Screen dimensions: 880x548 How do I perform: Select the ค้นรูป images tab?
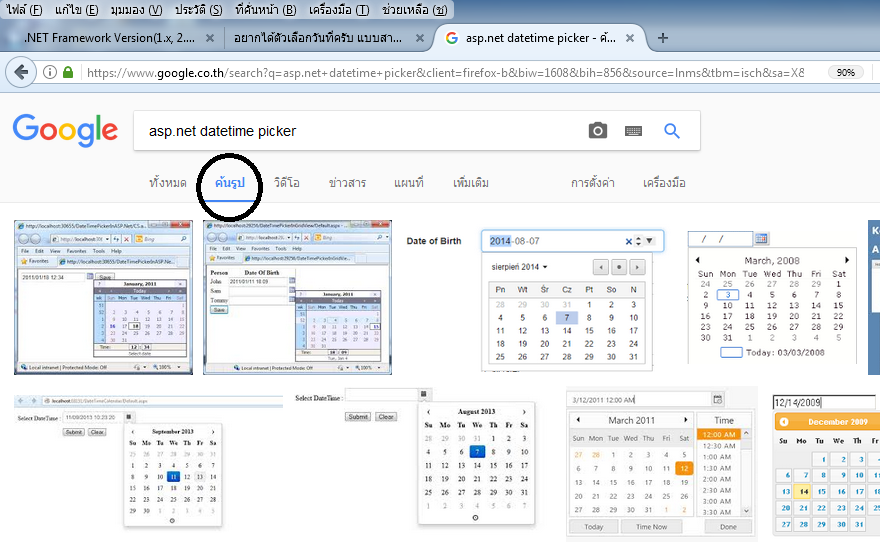pyautogui.click(x=230, y=183)
